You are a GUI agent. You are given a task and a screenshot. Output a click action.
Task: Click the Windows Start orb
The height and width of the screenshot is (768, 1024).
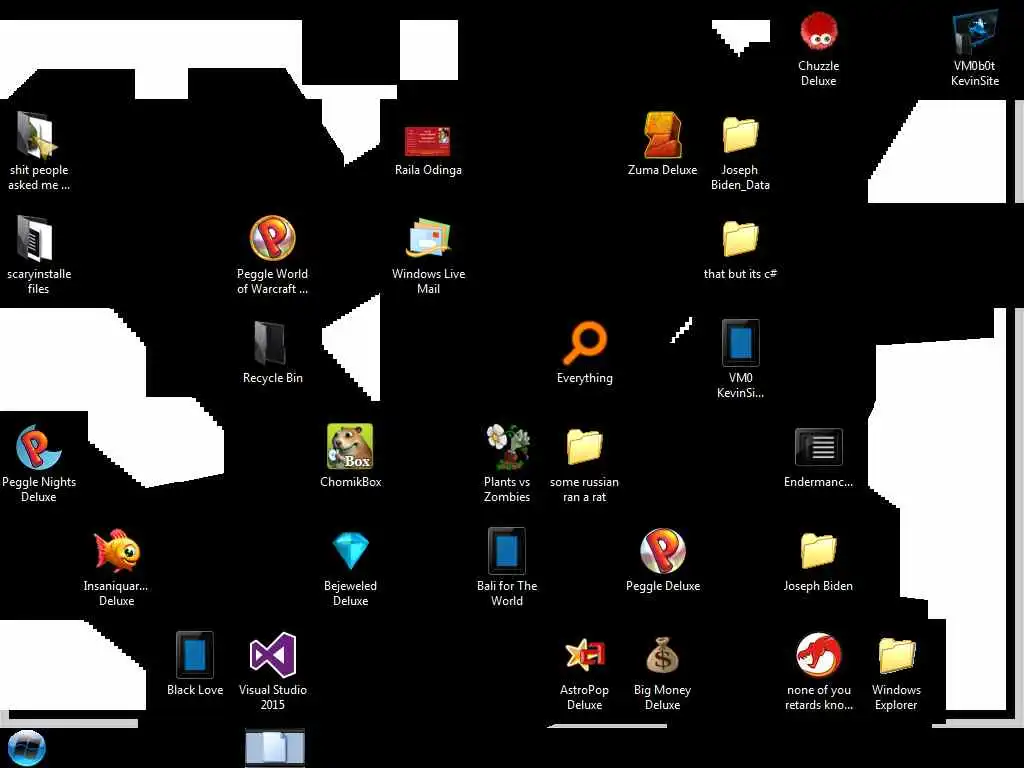27,748
